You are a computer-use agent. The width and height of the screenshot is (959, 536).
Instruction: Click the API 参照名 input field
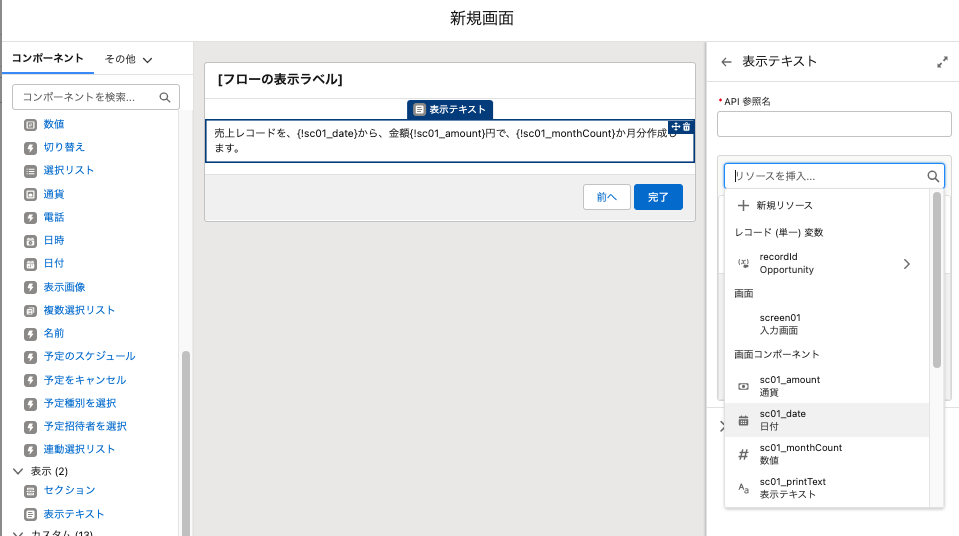[x=834, y=124]
